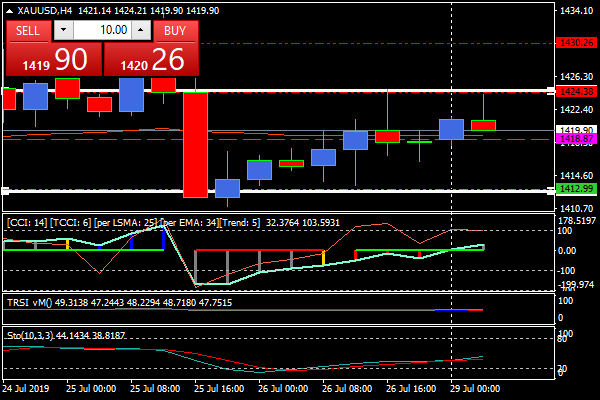
Task: Increase lot volume with up arrow
Action: tap(141, 30)
